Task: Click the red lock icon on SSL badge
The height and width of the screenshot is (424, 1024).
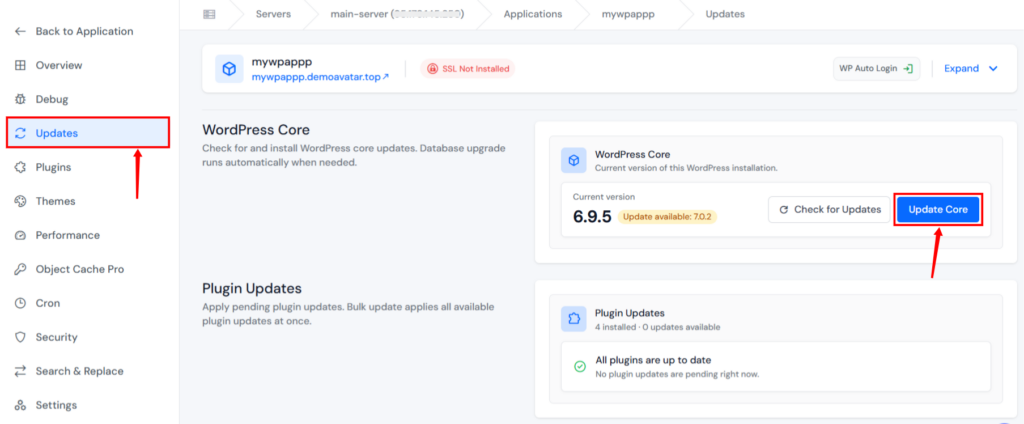Action: click(432, 69)
